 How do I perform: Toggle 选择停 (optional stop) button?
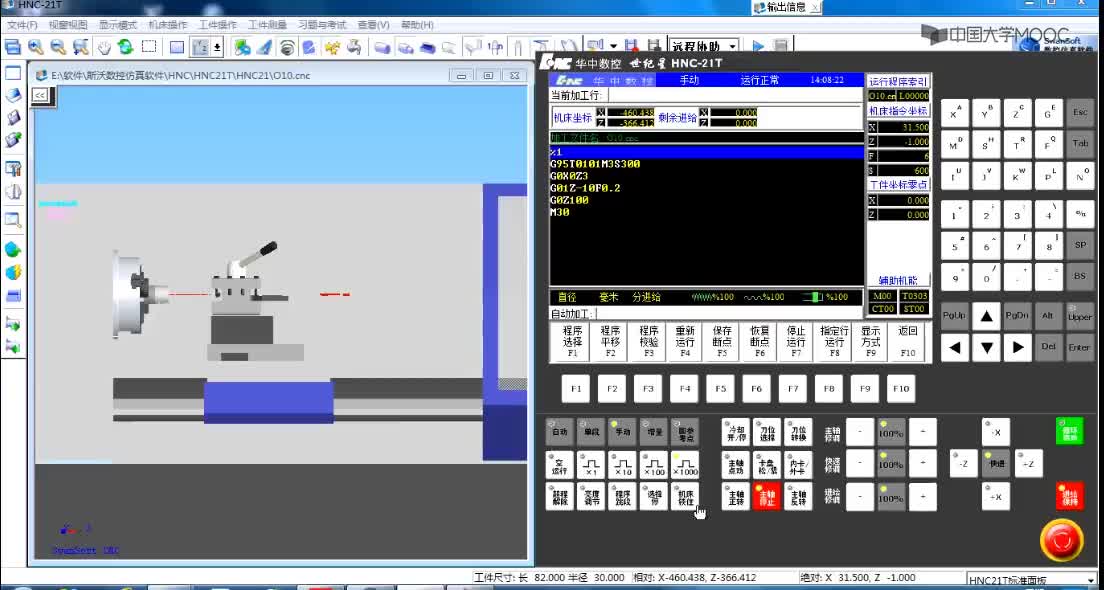(x=654, y=496)
